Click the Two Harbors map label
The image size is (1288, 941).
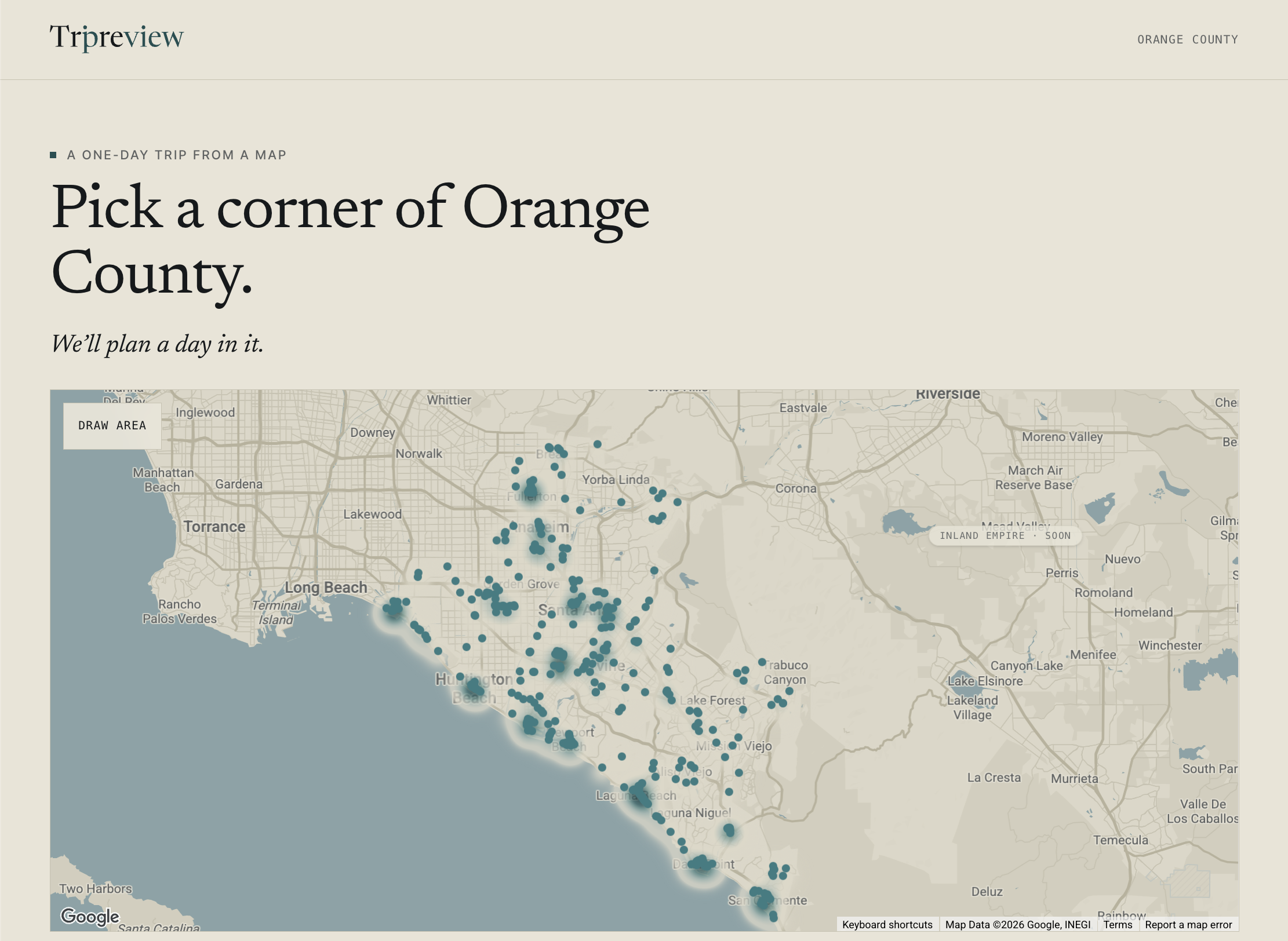pos(96,889)
